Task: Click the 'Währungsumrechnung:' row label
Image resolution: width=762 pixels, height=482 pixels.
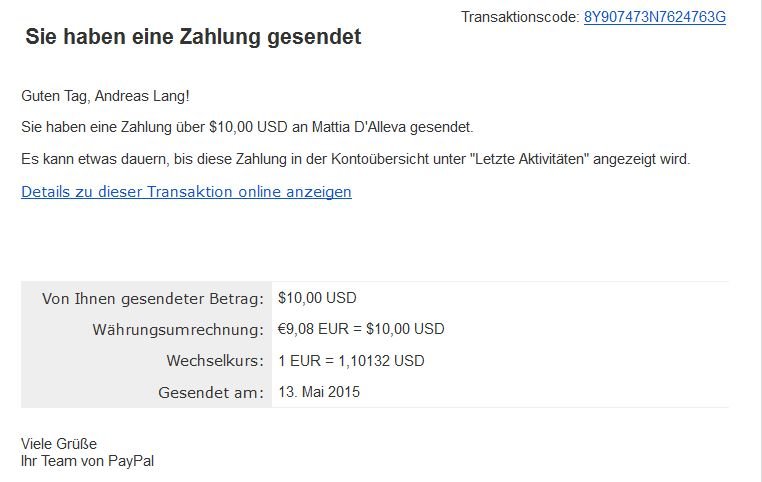Action: pyautogui.click(x=178, y=329)
